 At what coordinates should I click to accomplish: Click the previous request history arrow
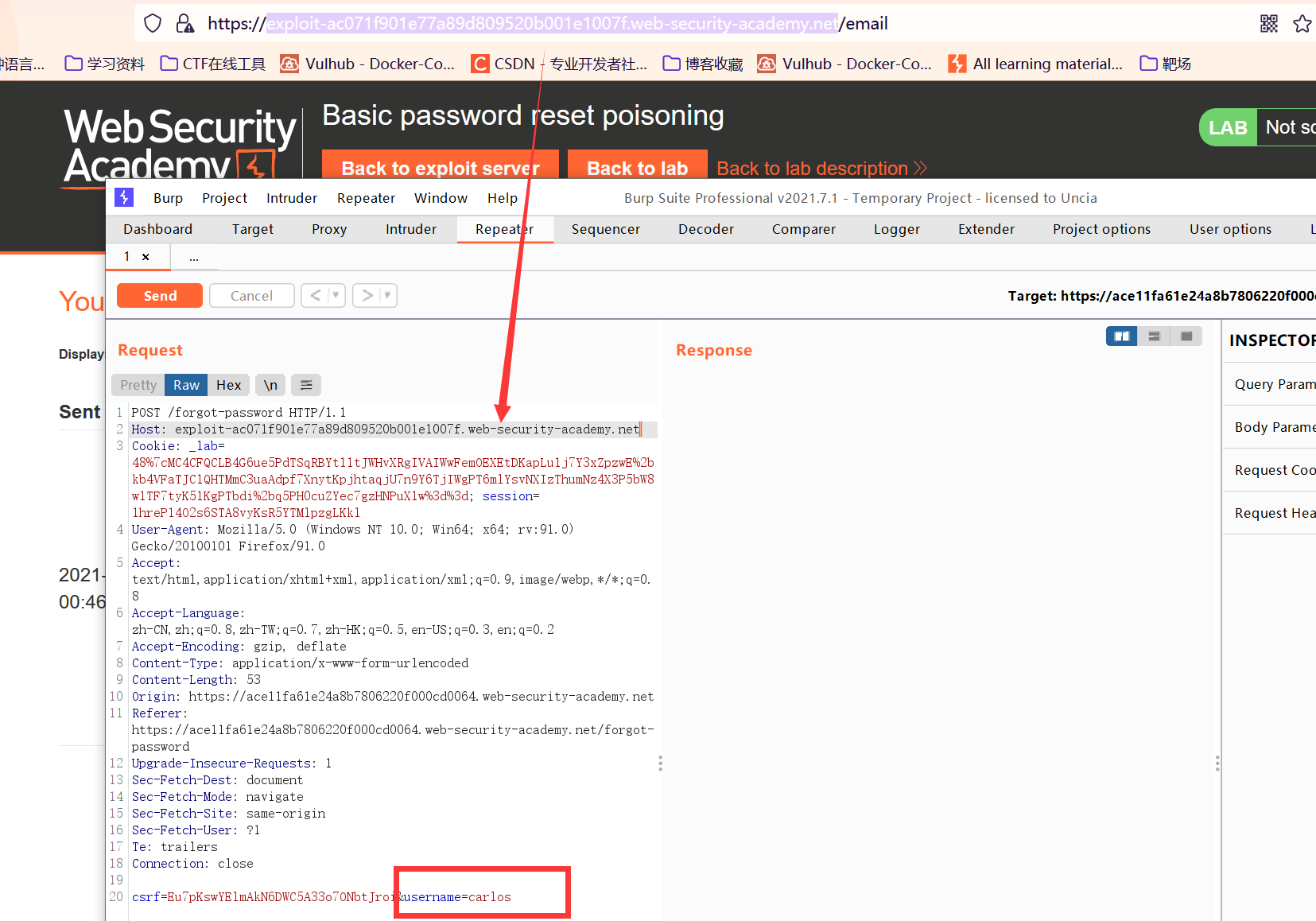pos(316,295)
